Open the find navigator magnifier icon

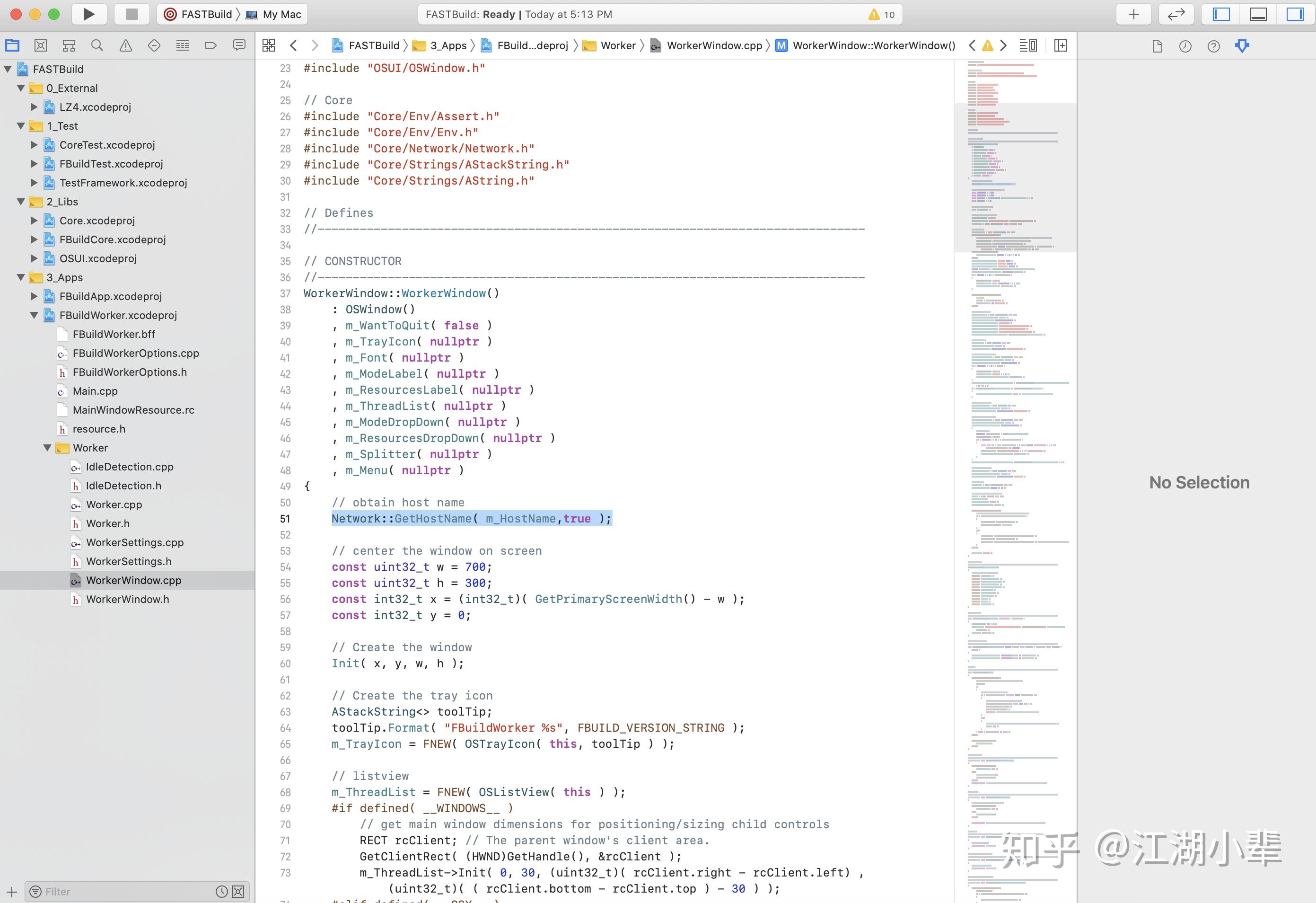point(97,45)
